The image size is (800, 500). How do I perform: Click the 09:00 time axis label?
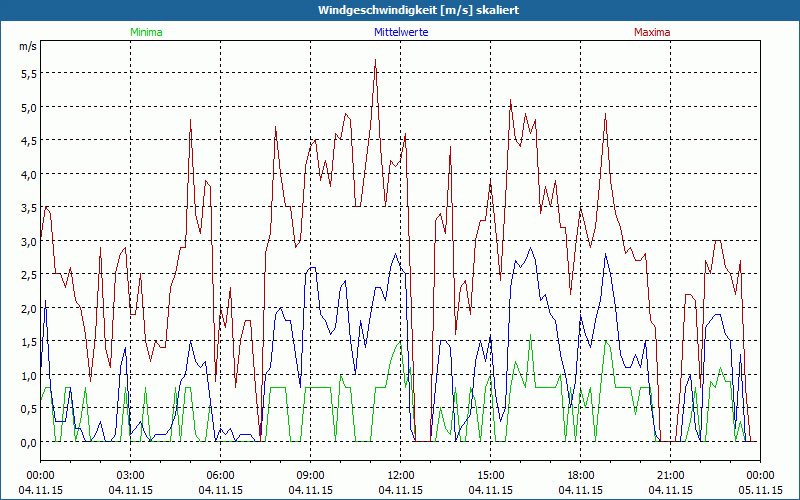(x=311, y=476)
